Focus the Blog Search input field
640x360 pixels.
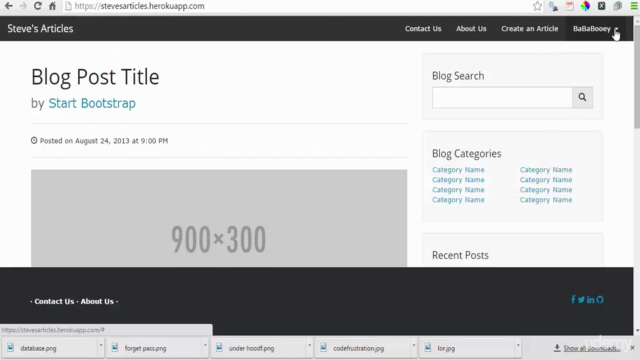[x=502, y=97]
